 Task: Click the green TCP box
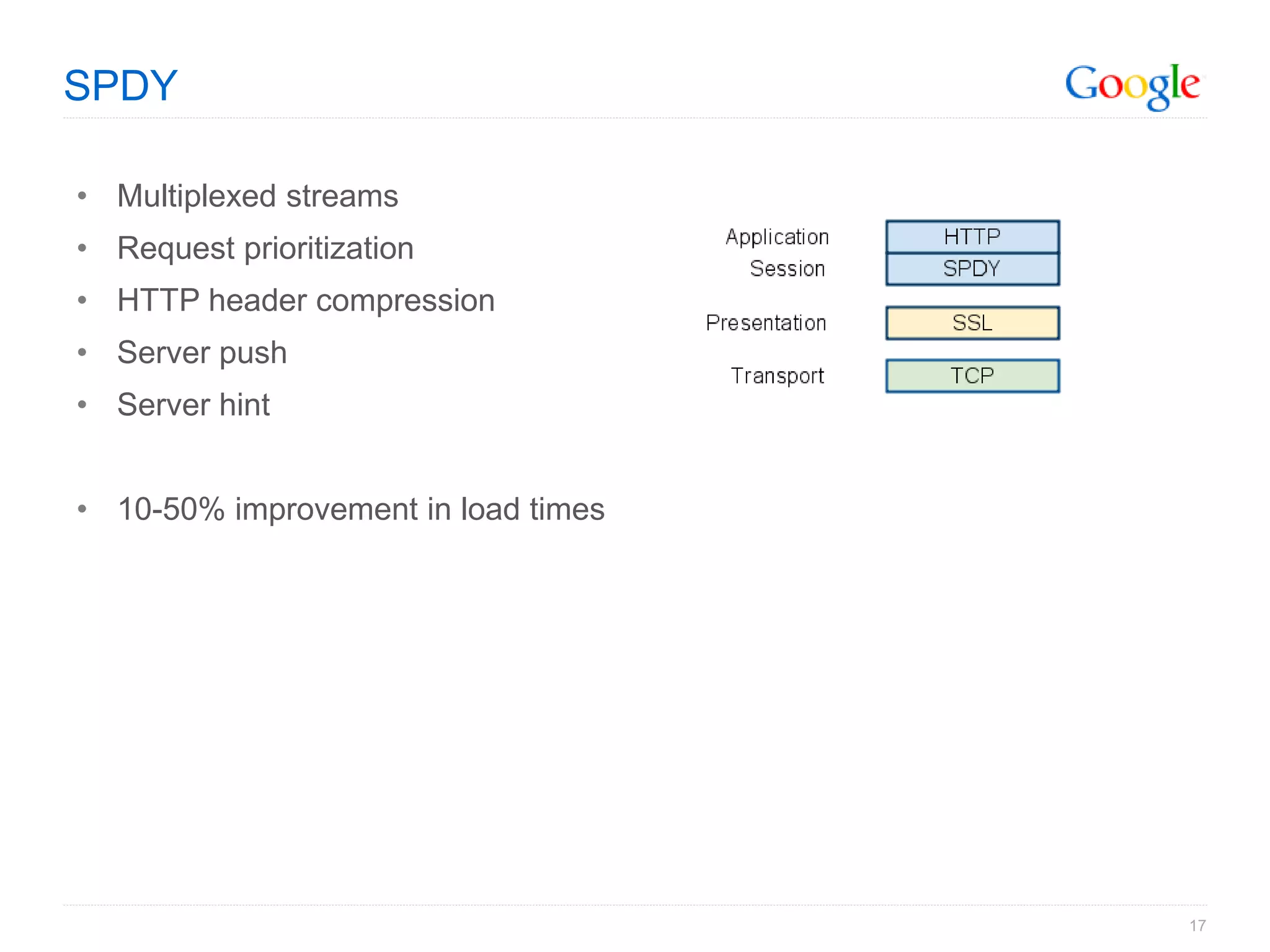pyautogui.click(x=972, y=376)
